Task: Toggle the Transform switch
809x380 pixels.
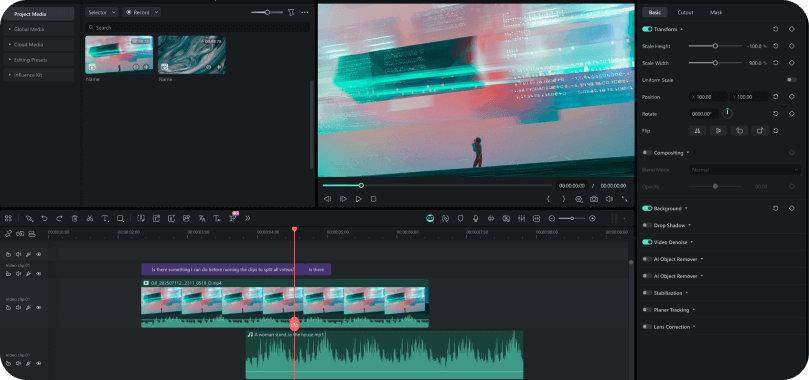Action: coord(647,29)
